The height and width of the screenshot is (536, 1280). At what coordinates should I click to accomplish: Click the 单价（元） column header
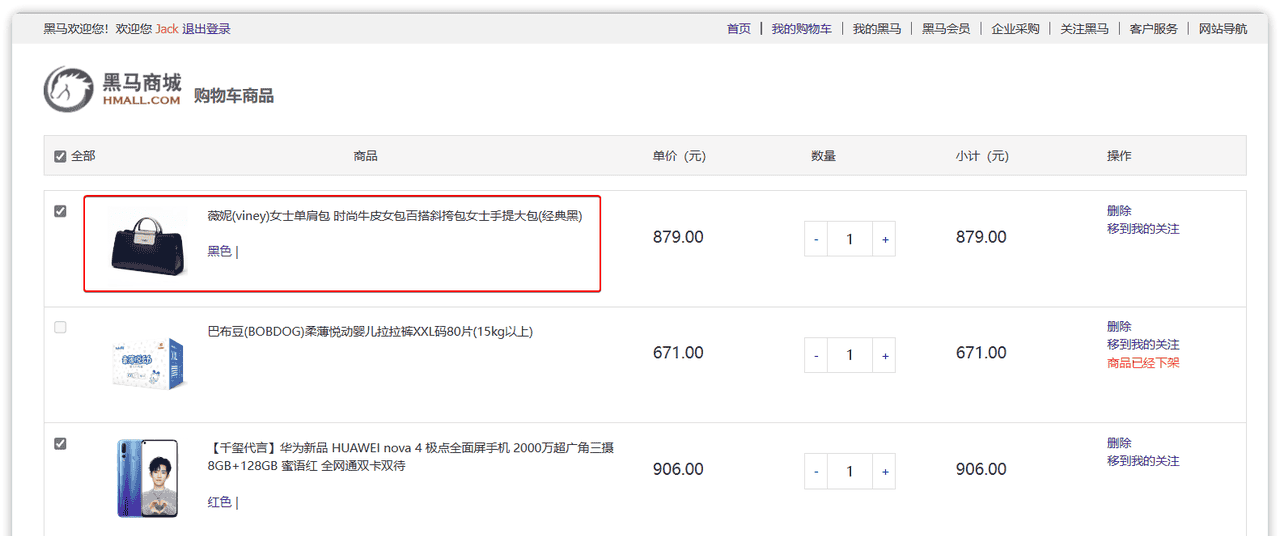tap(679, 156)
